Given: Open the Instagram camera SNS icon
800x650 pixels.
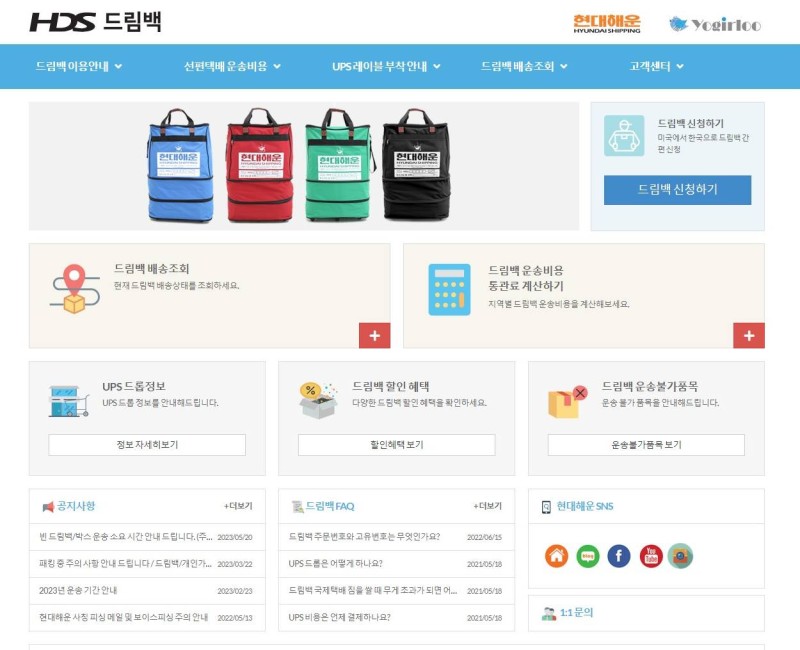Looking at the screenshot, I should (x=680, y=556).
